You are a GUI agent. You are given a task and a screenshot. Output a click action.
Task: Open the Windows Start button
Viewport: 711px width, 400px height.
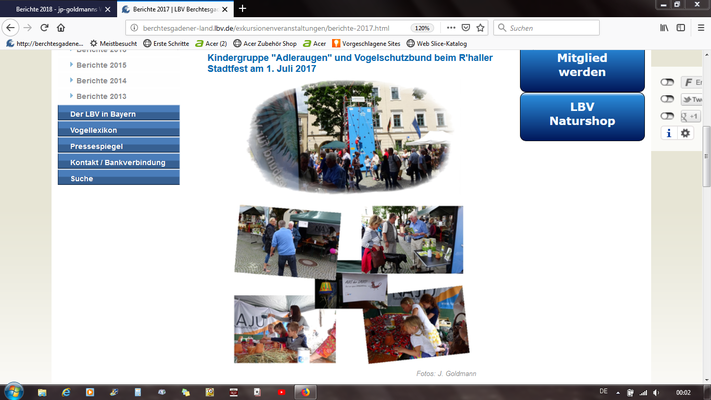(x=13, y=392)
